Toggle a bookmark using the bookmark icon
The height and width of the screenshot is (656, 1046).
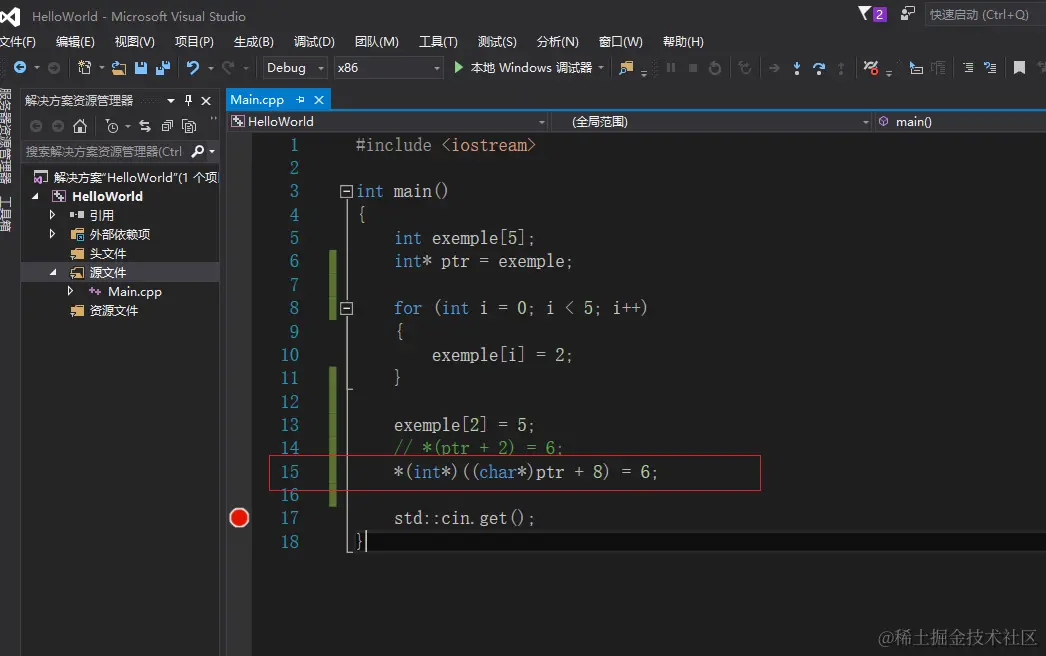click(1019, 67)
